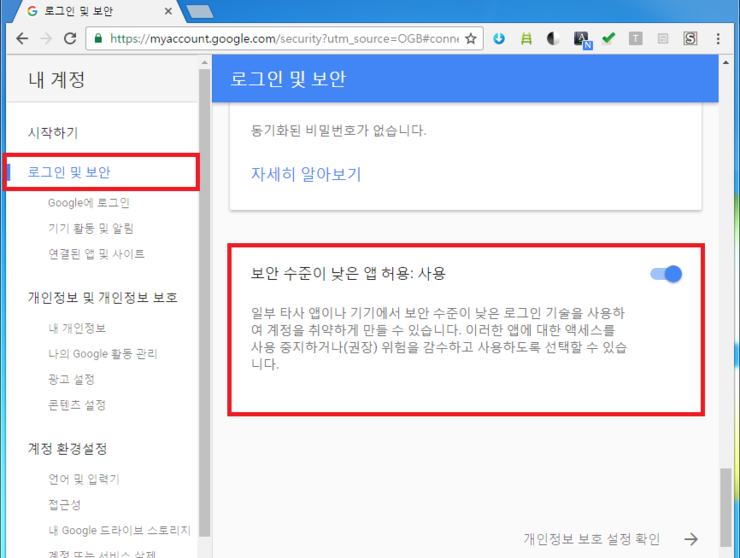Viewport: 740px width, 558px height.
Task: Open 광고 설정 sidebar item
Action: 71,379
